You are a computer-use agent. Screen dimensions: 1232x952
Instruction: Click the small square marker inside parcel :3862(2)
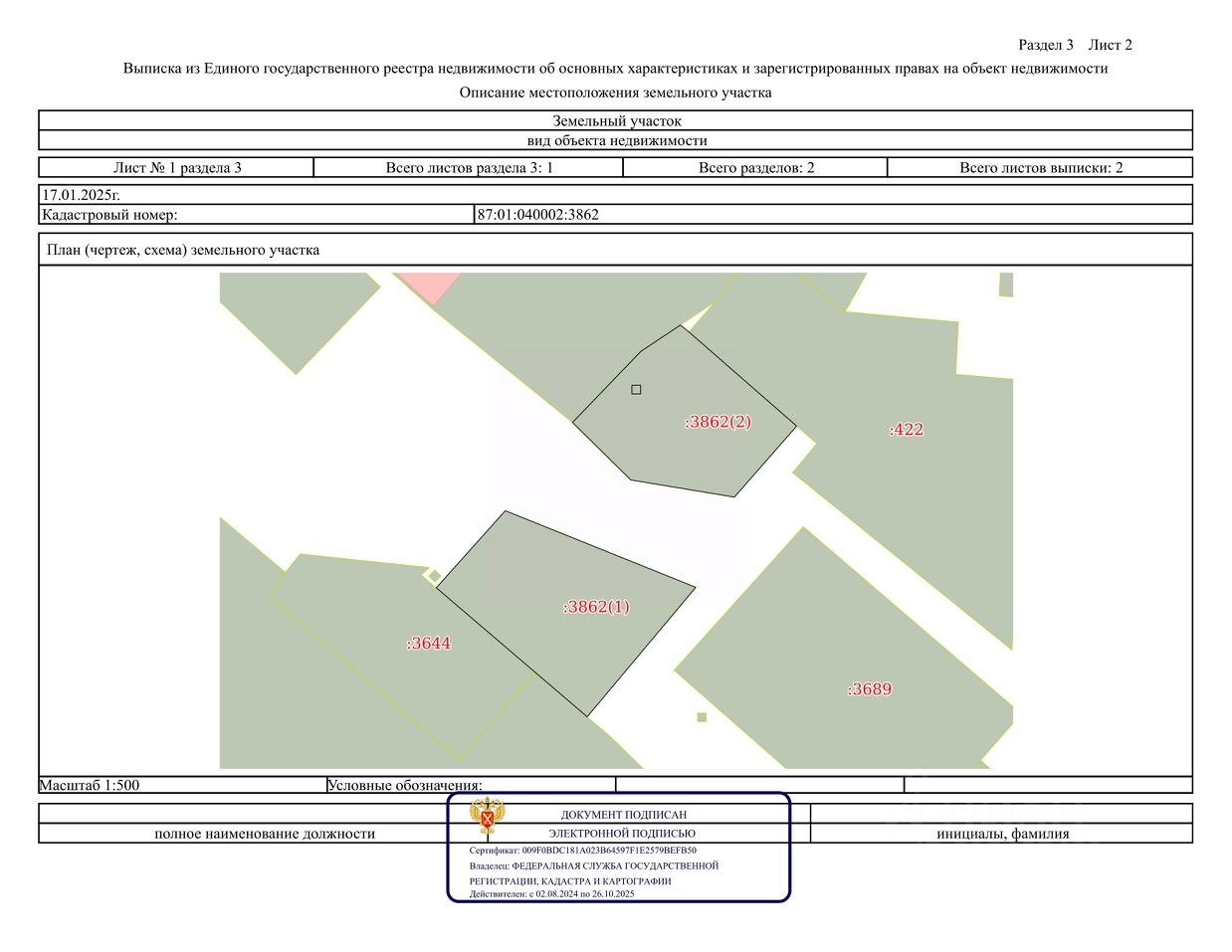point(636,390)
